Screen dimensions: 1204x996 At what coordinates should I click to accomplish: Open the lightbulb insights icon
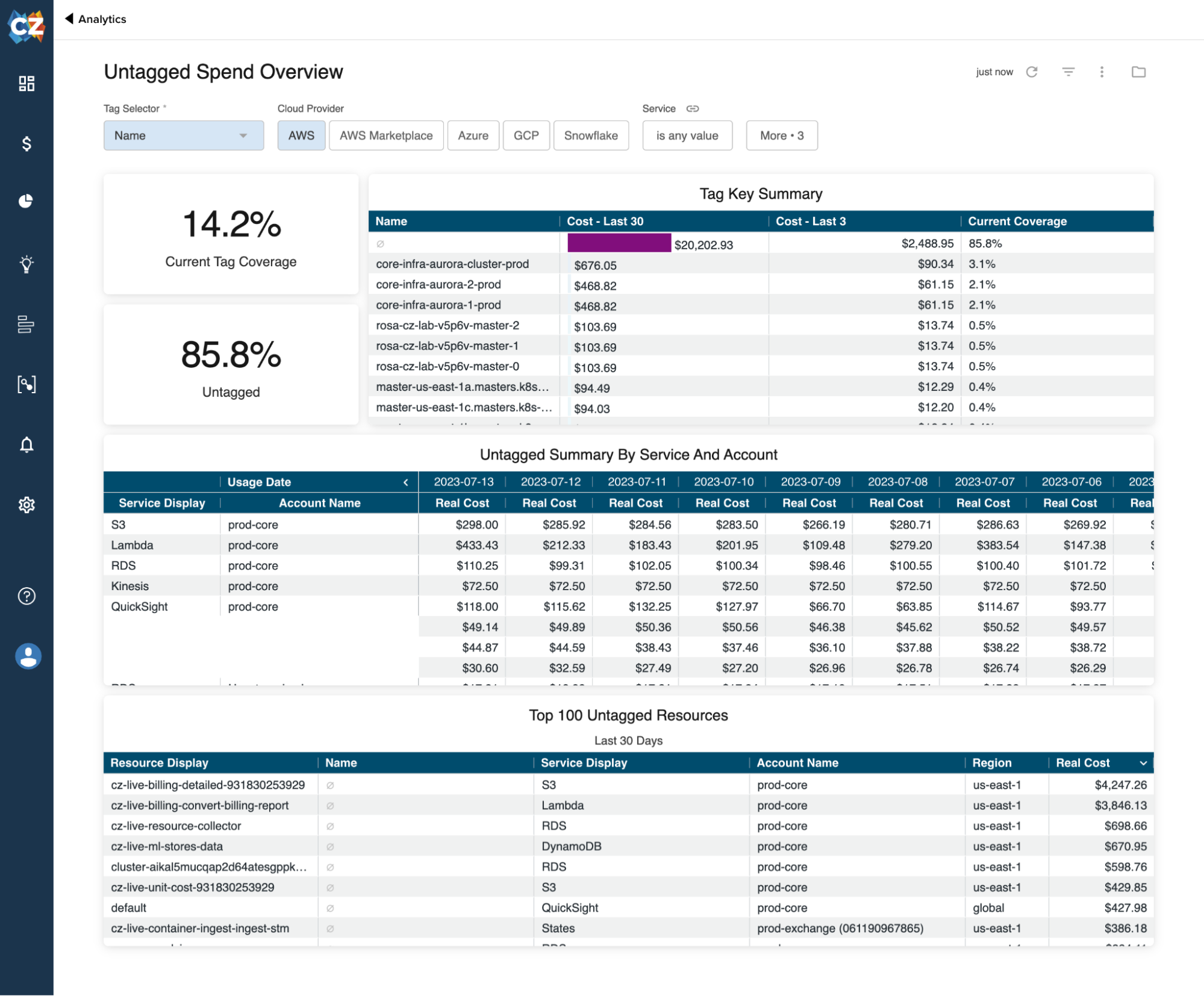coord(27,264)
